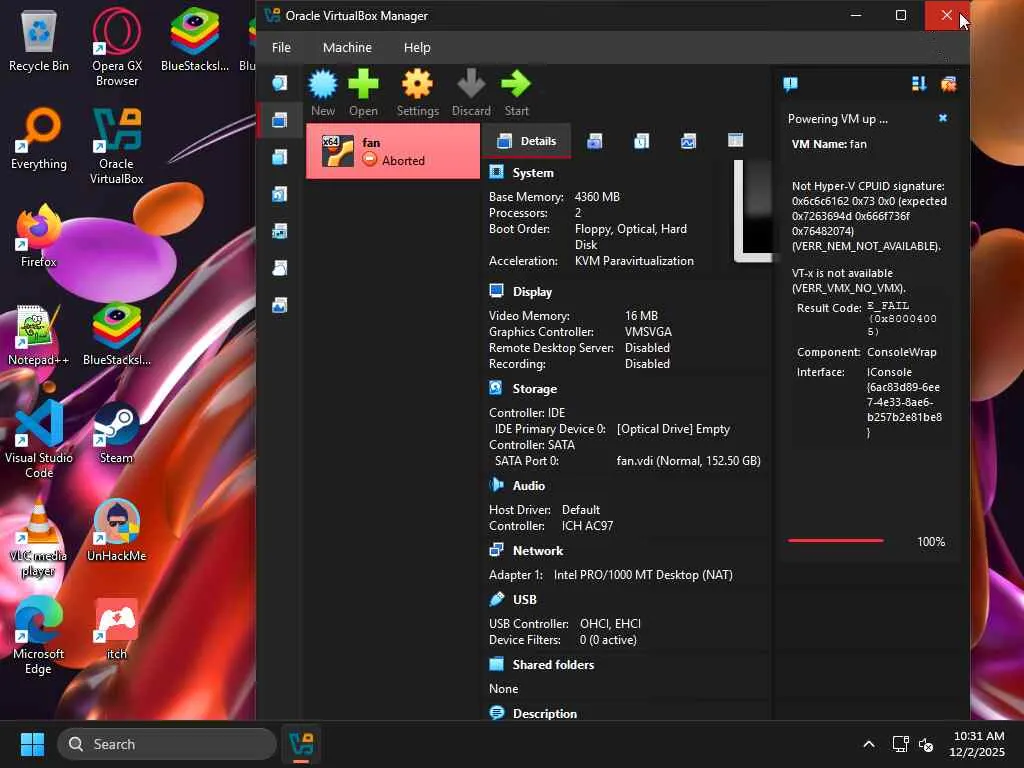Screen dimensions: 1024x768
Task: Click the Visual Studio Code desktop icon
Action: (39, 440)
